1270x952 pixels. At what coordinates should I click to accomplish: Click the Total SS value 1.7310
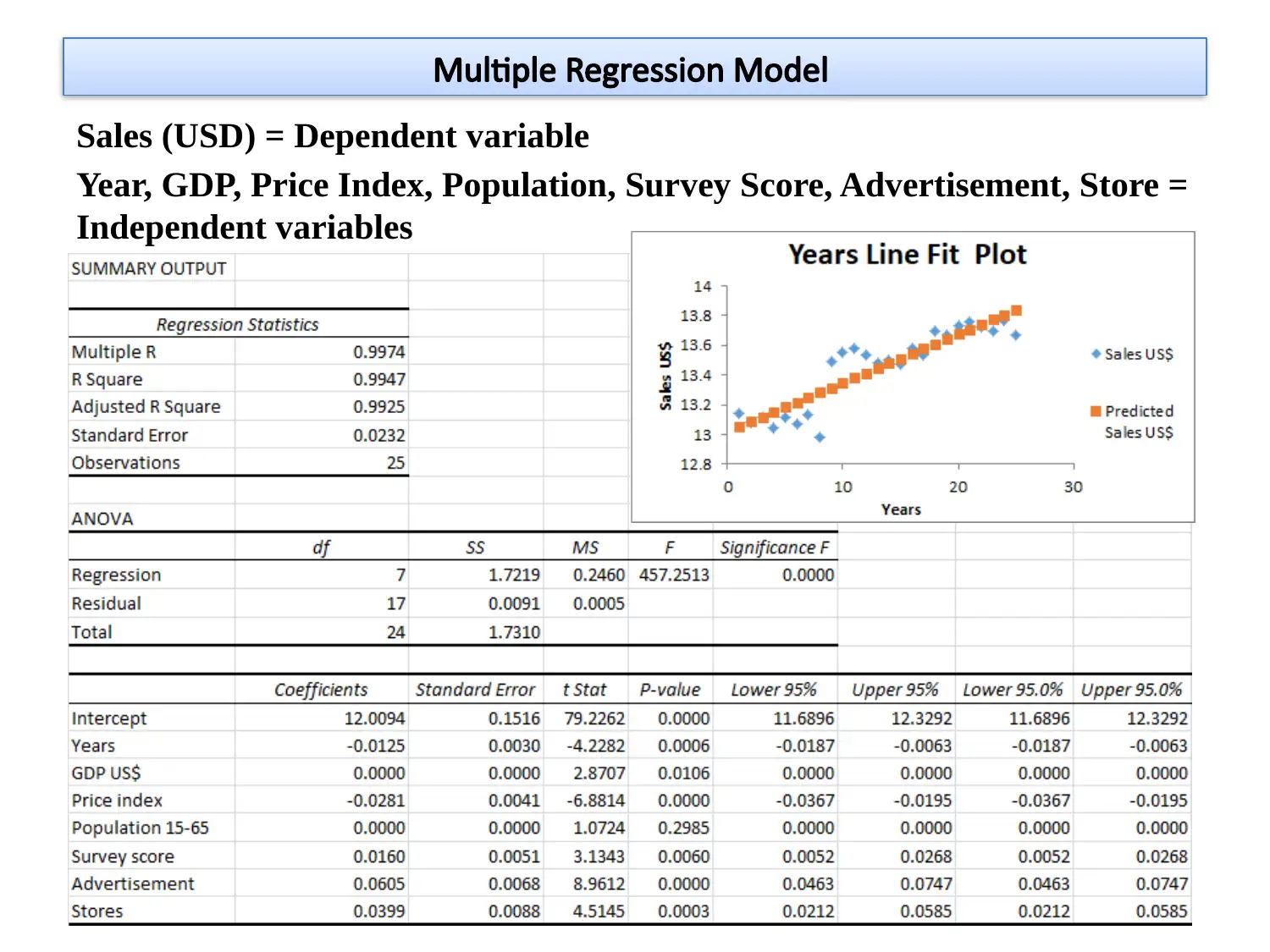tap(514, 632)
